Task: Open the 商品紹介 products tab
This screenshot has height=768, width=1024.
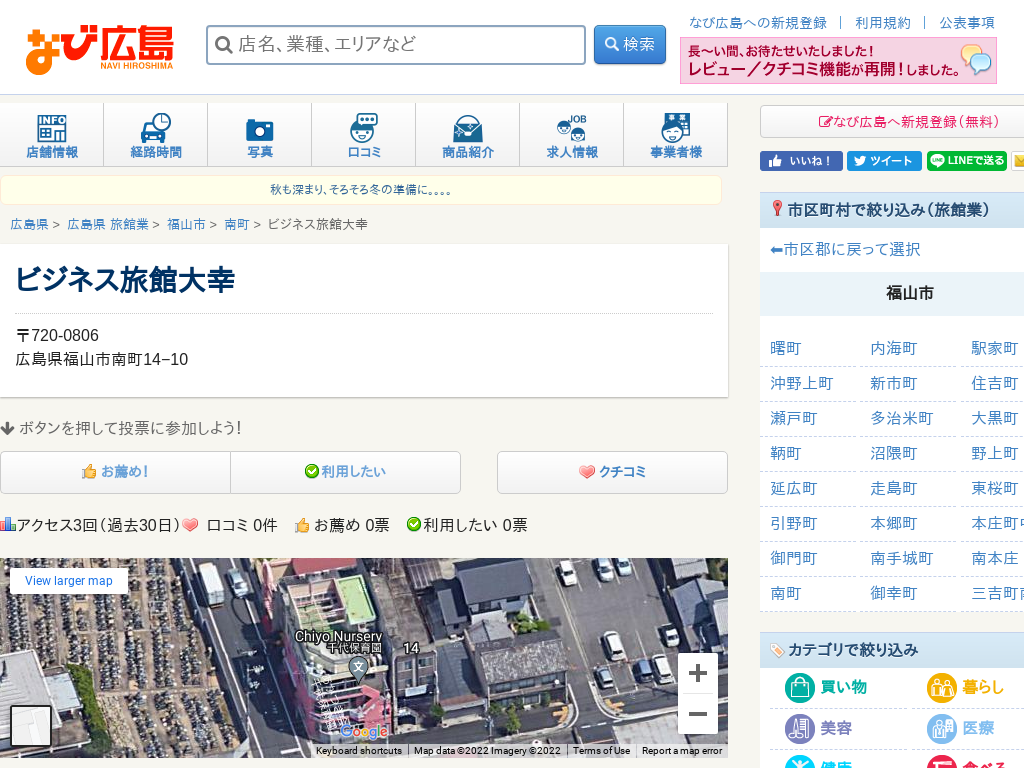Action: 468,135
